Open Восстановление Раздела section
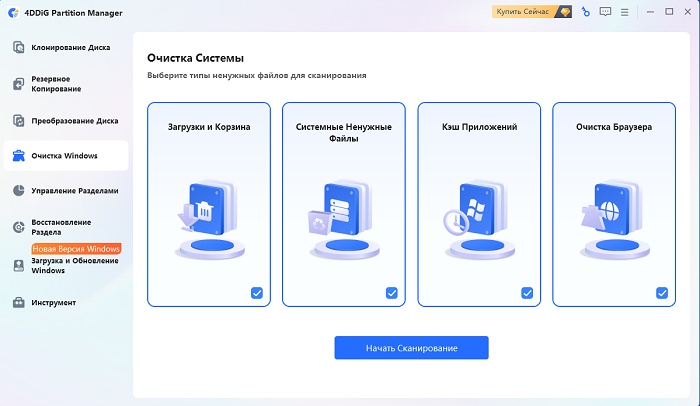The height and width of the screenshot is (406, 700). [x=66, y=227]
